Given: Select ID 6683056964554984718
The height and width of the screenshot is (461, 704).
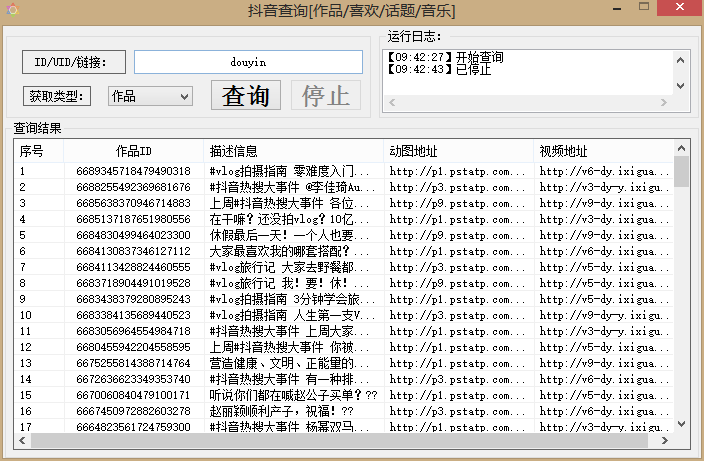Looking at the screenshot, I should [x=133, y=331].
